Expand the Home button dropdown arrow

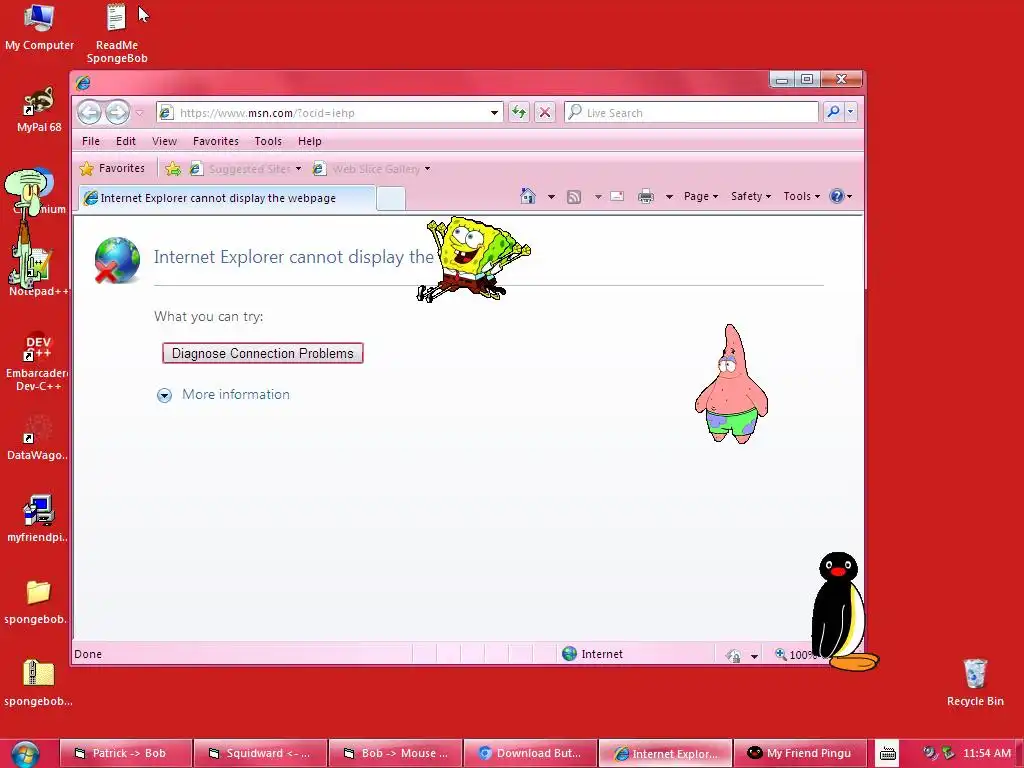click(x=551, y=197)
